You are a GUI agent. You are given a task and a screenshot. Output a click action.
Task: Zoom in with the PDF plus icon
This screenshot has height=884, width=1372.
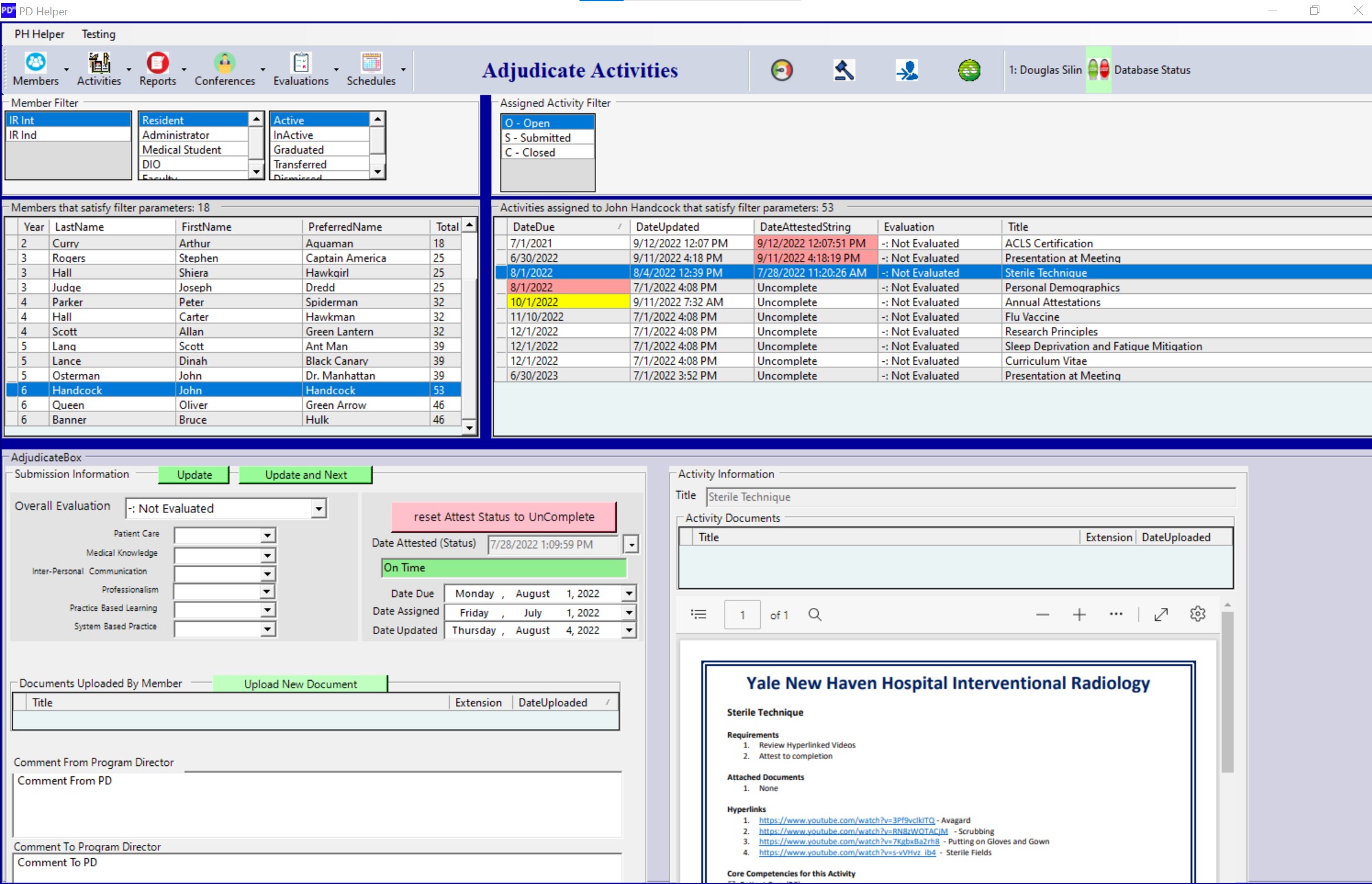pos(1079,614)
